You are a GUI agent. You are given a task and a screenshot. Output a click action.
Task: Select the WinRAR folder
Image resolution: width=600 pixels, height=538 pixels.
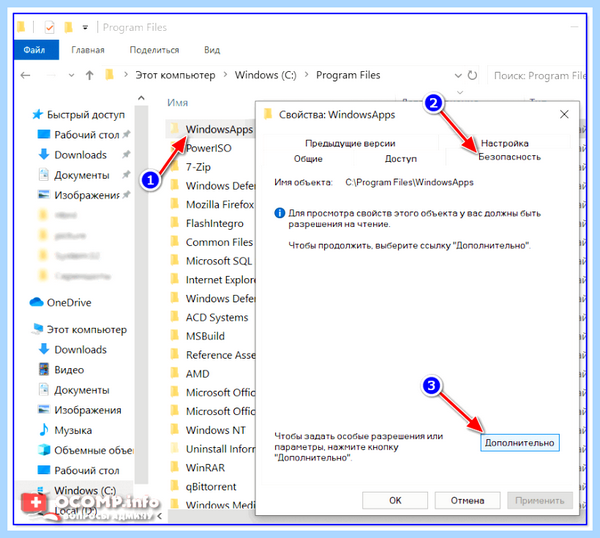click(197, 468)
